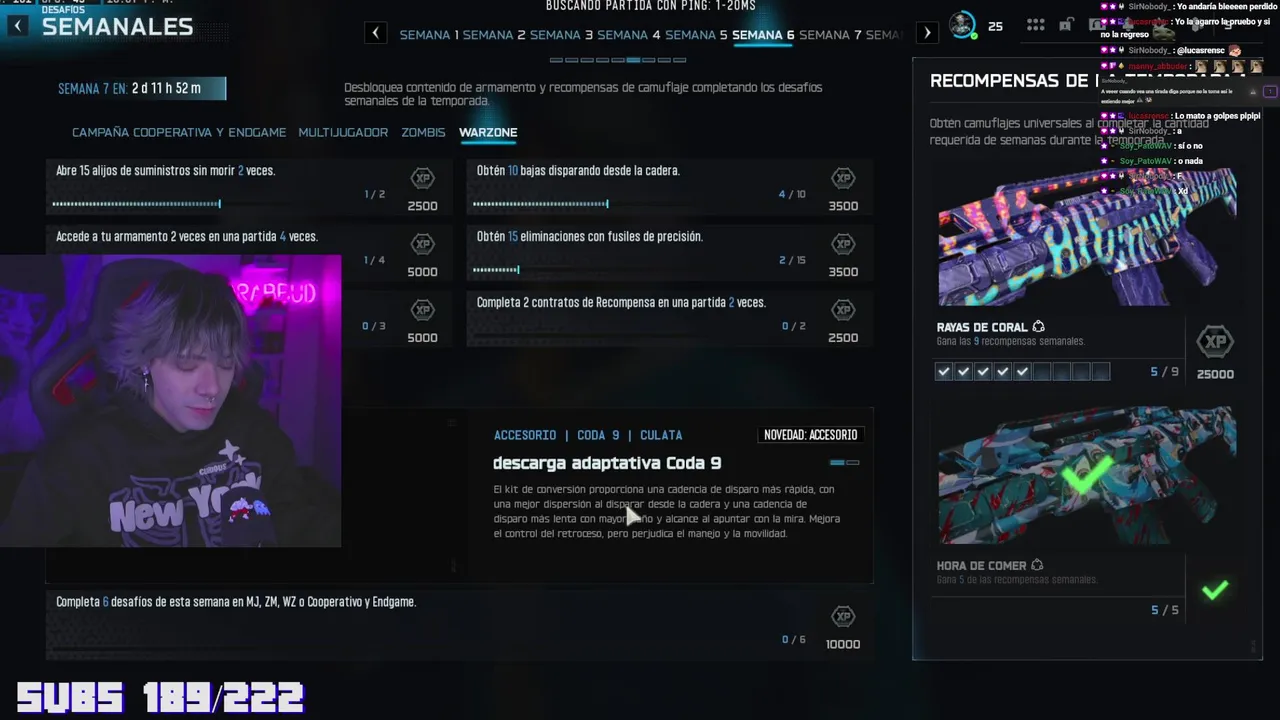Viewport: 1280px width, 720px height.
Task: Select the 'Completa 6 desafíos' weekly challenge
Action: tap(459, 625)
